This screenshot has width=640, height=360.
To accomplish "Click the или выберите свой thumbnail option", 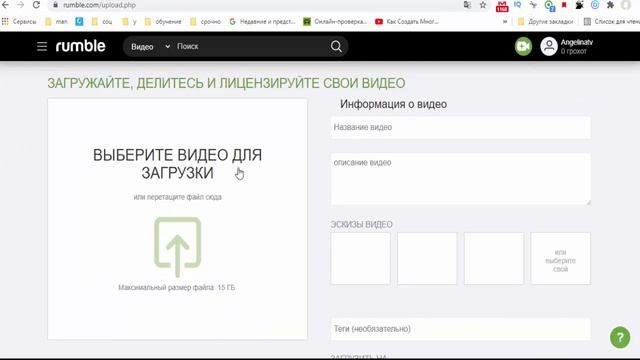I will 560,258.
